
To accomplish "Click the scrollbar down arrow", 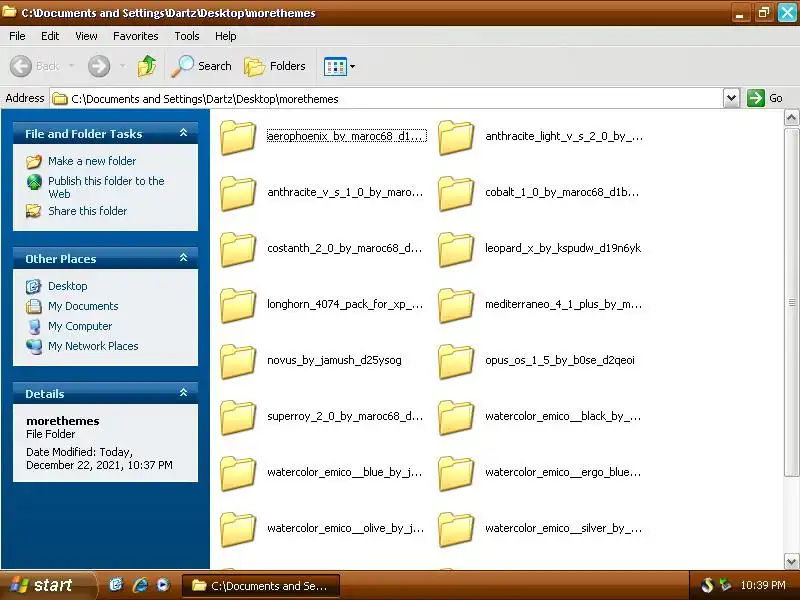I will click(x=791, y=561).
